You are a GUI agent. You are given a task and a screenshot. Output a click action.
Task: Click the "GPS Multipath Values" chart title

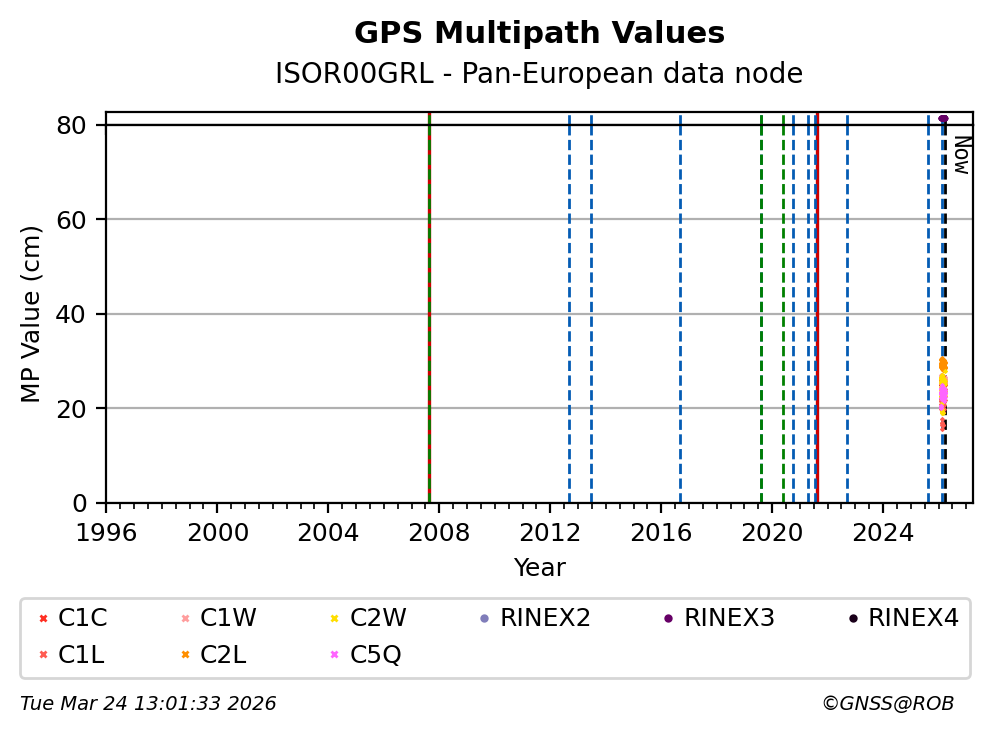point(539,34)
